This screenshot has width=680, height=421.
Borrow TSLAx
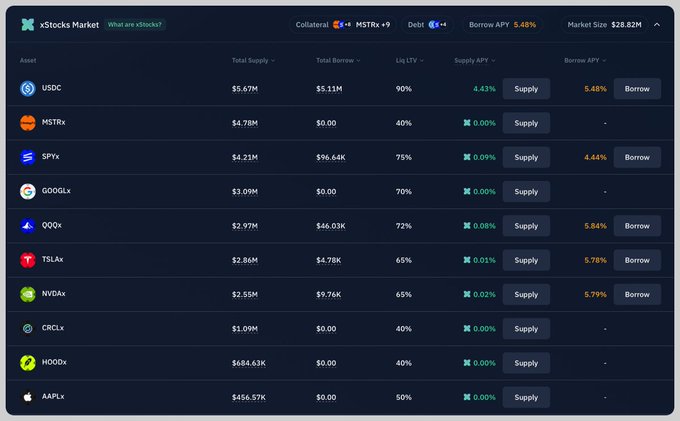point(637,260)
